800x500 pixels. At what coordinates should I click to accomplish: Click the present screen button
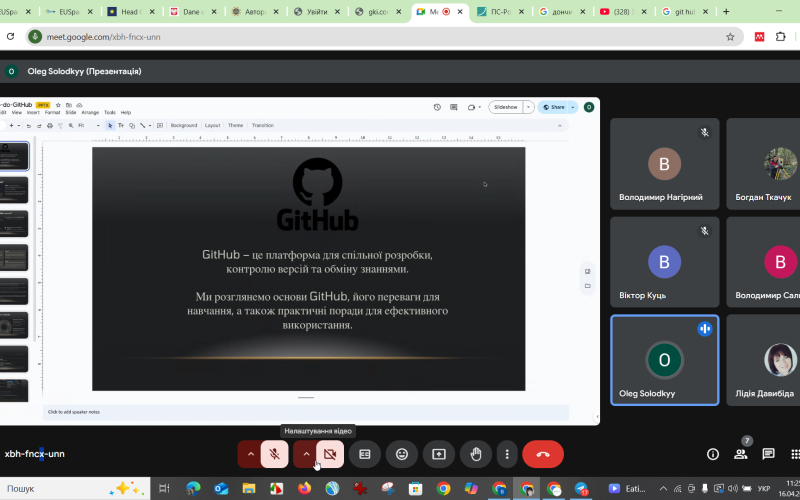coord(439,454)
